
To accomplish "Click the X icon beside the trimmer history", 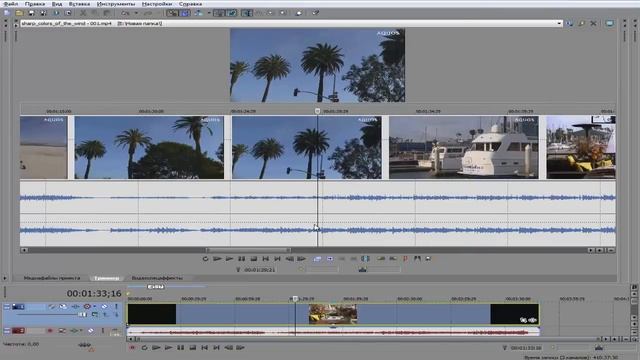I will (593, 24).
